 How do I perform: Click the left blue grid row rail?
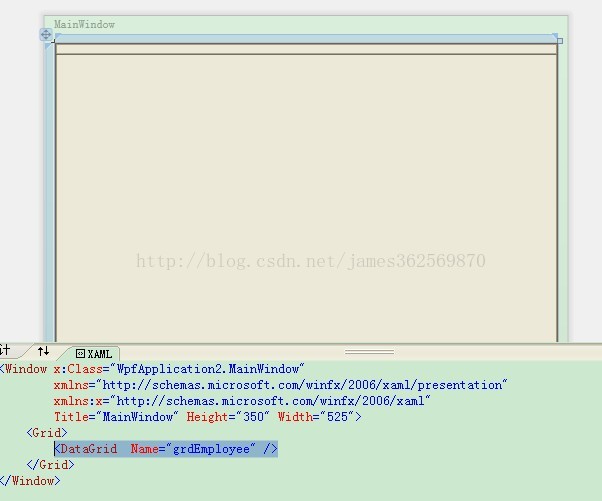[x=49, y=192]
